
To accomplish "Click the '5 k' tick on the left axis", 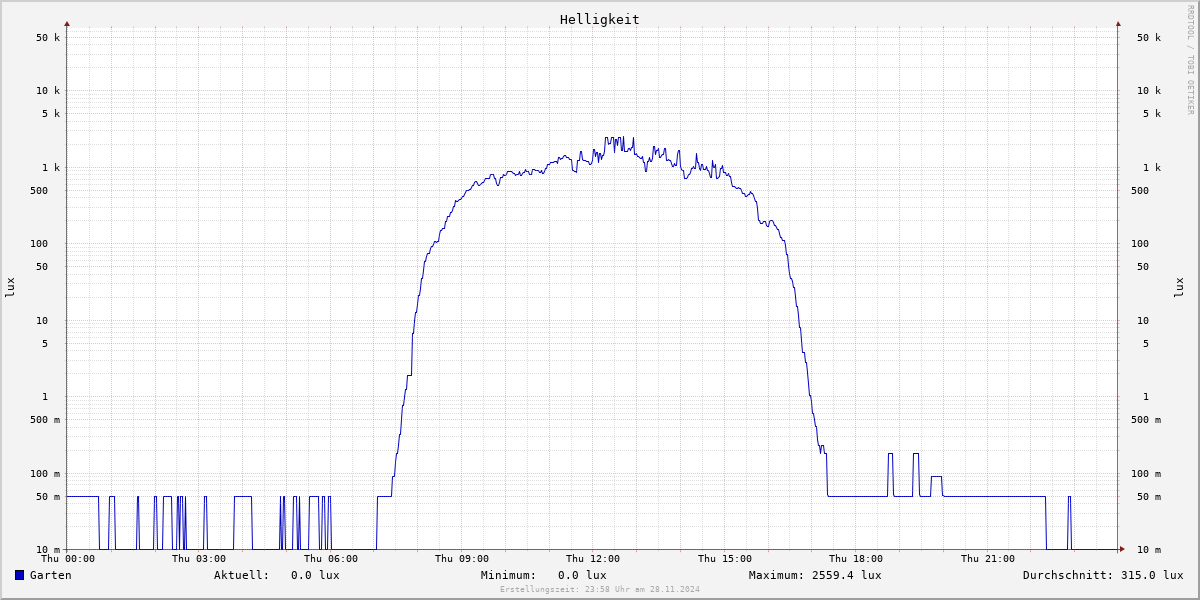I will point(51,114).
